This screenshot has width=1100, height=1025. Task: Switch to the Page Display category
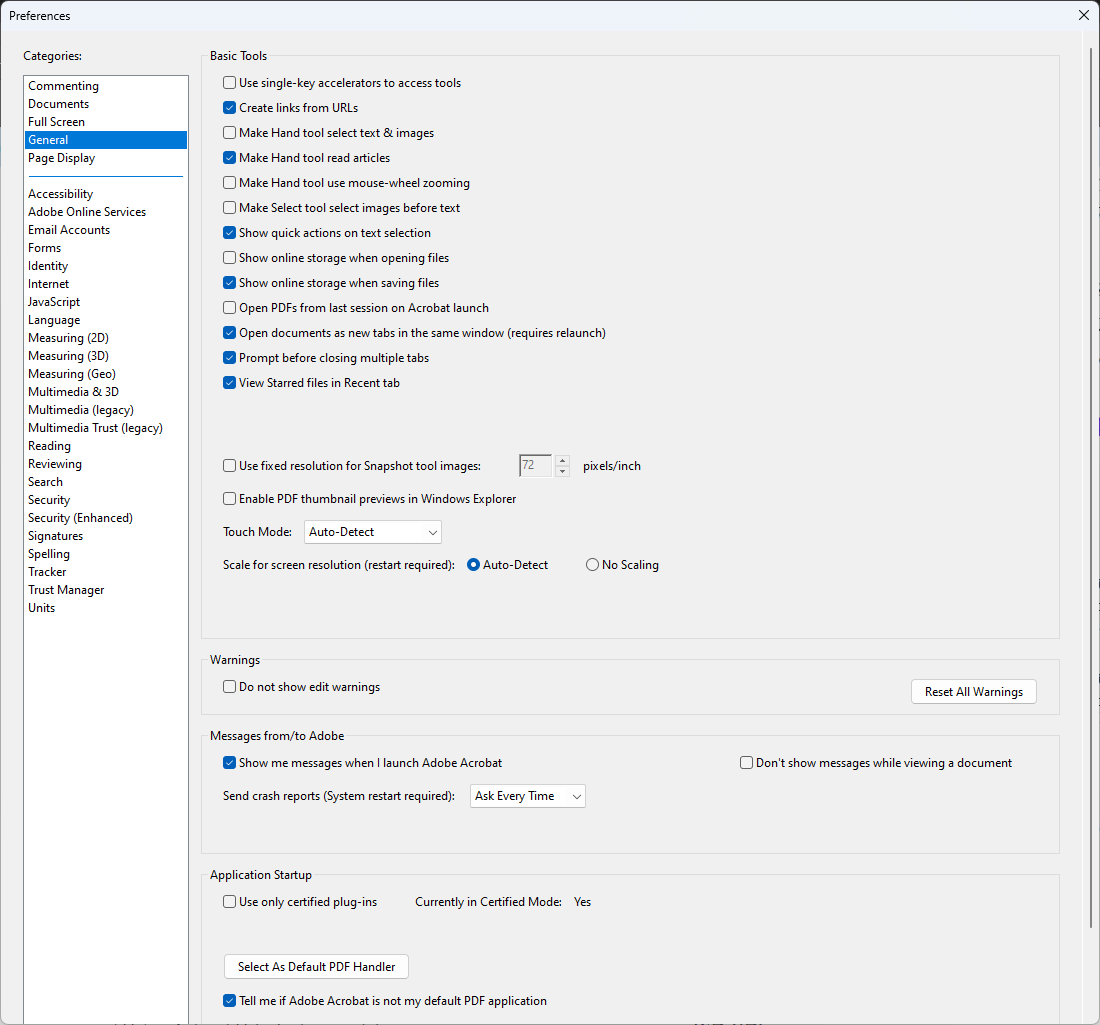[x=61, y=157]
